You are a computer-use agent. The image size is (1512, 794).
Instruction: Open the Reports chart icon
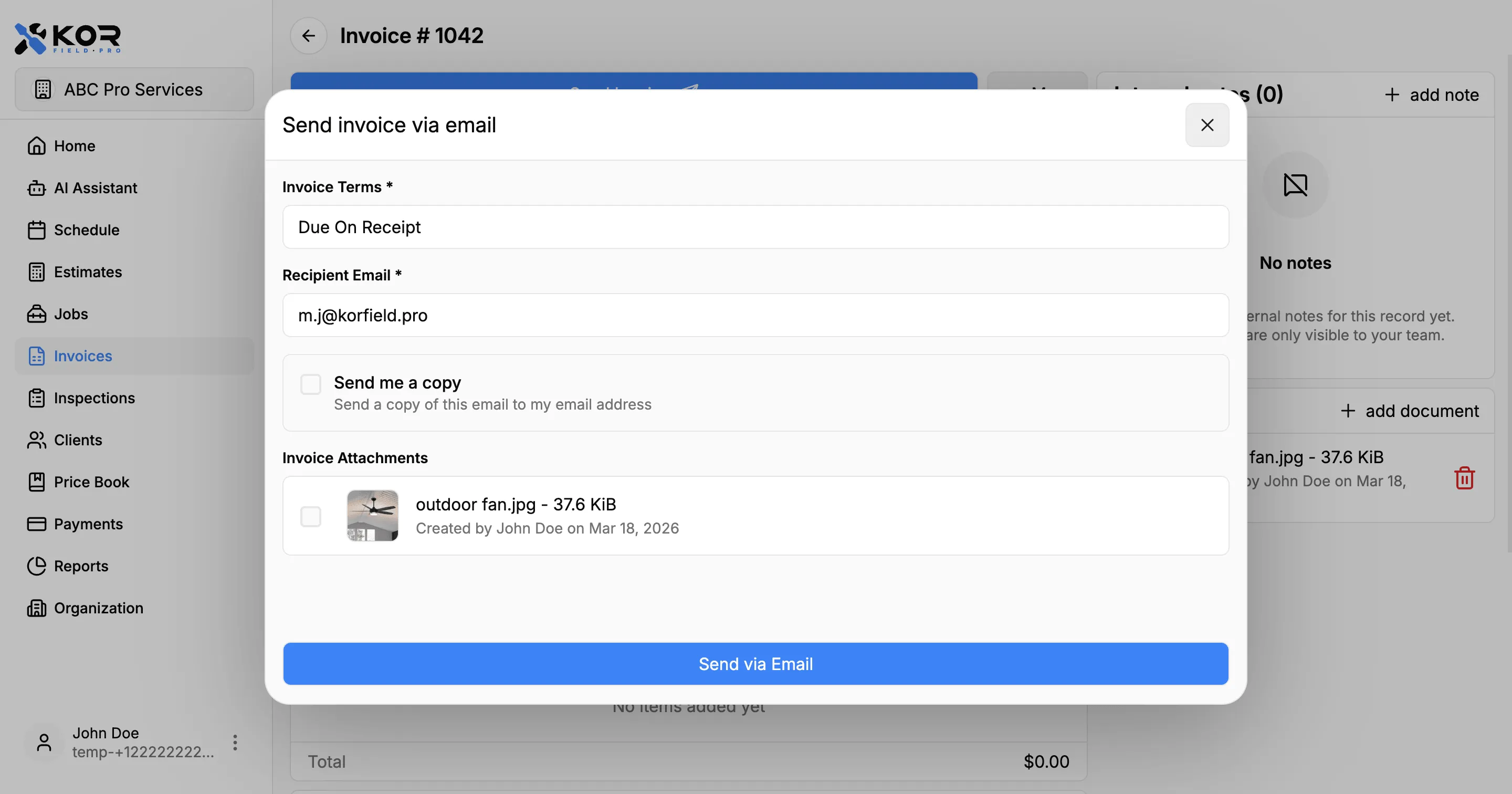[36, 566]
